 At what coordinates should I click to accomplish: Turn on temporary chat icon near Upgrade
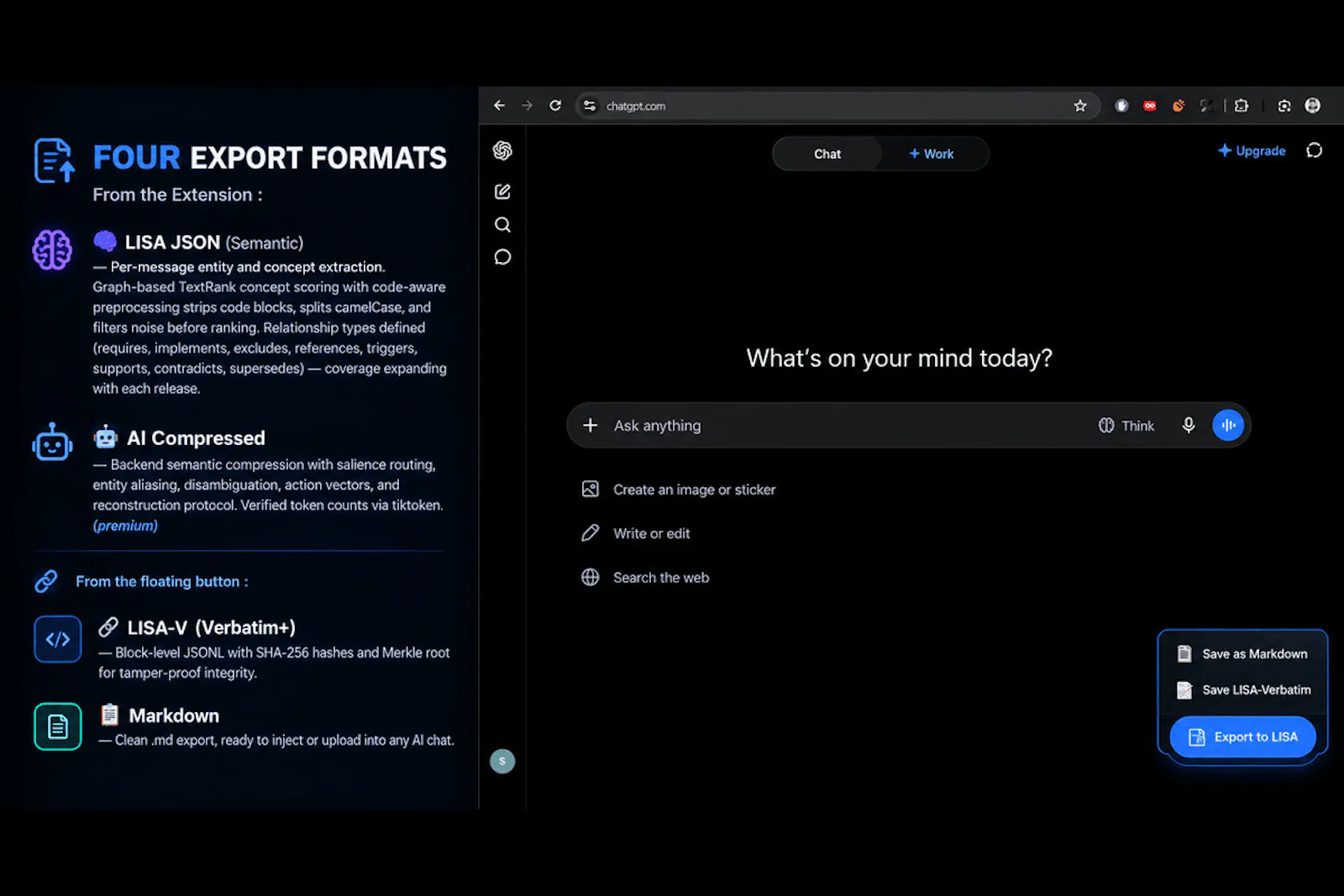1315,150
